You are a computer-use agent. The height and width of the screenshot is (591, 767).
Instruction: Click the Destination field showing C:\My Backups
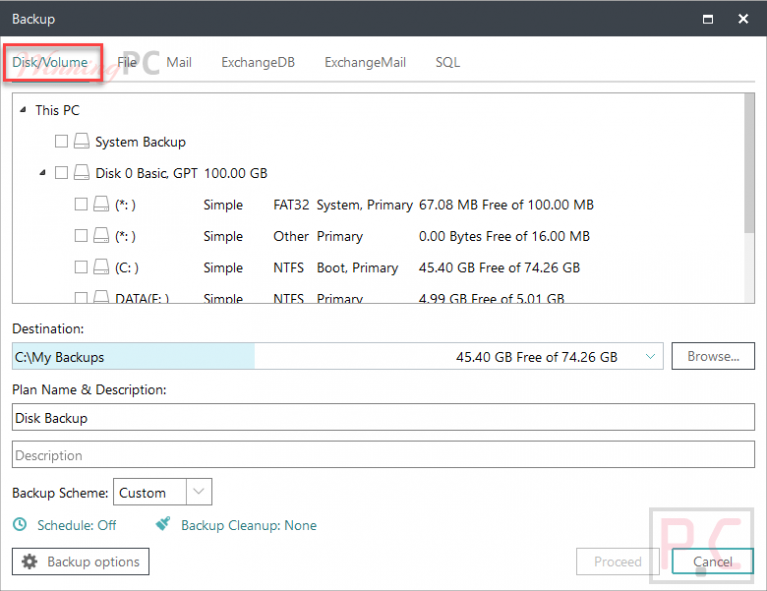(x=338, y=356)
